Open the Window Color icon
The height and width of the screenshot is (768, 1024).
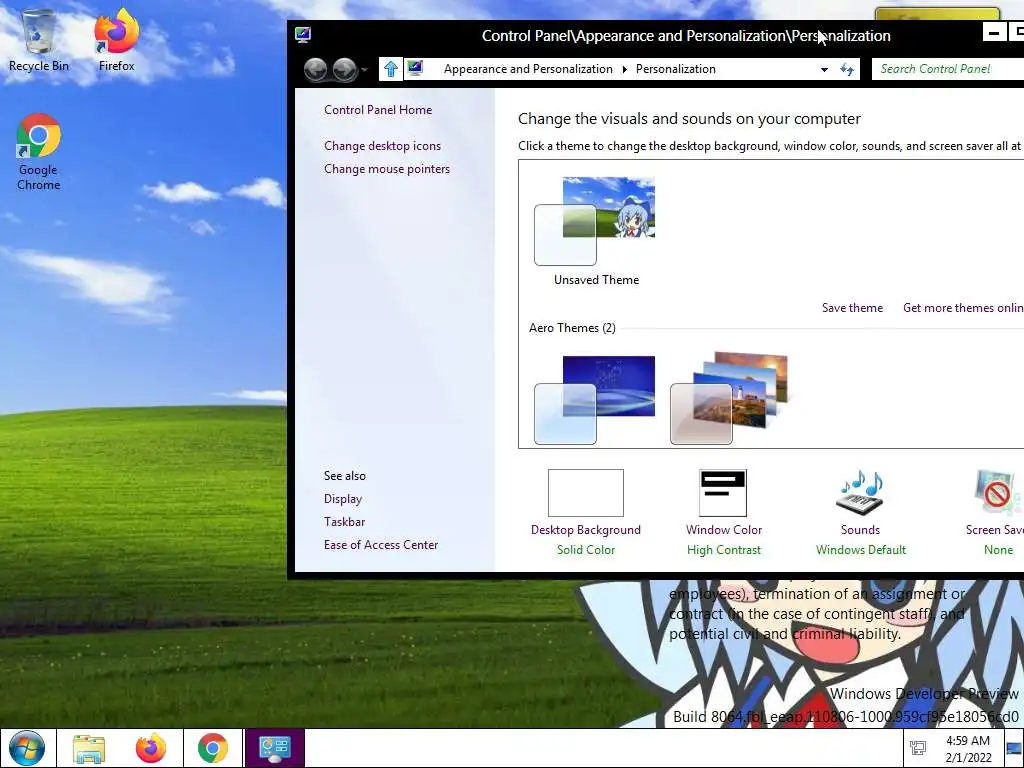[x=723, y=493]
